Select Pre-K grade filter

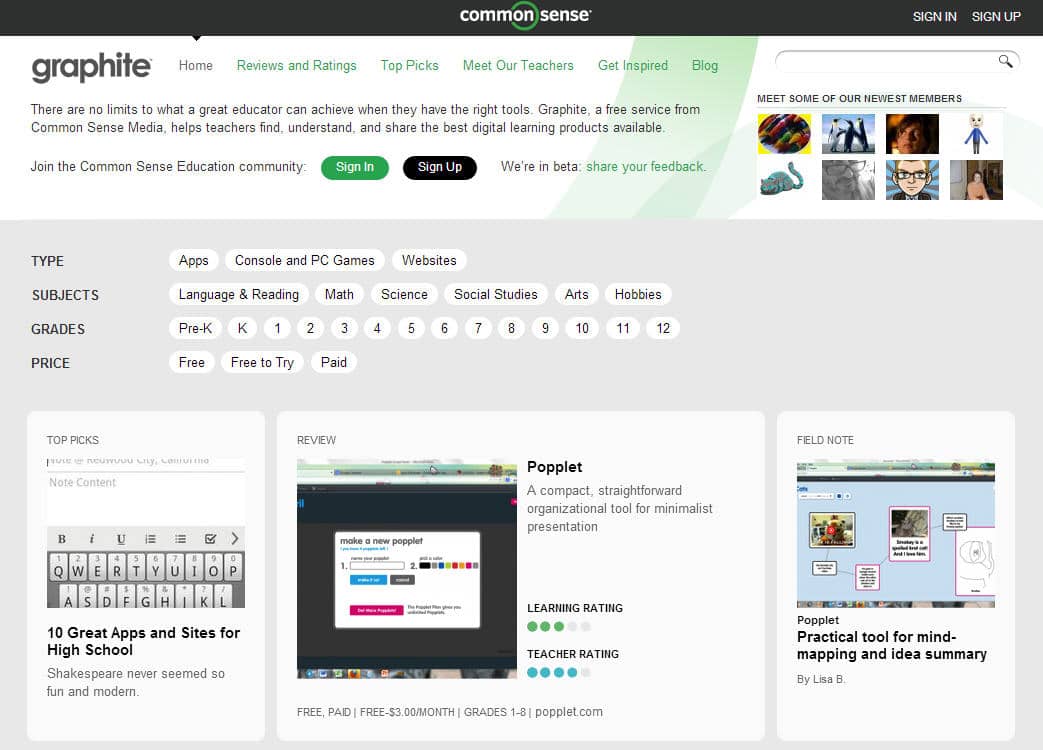(195, 328)
